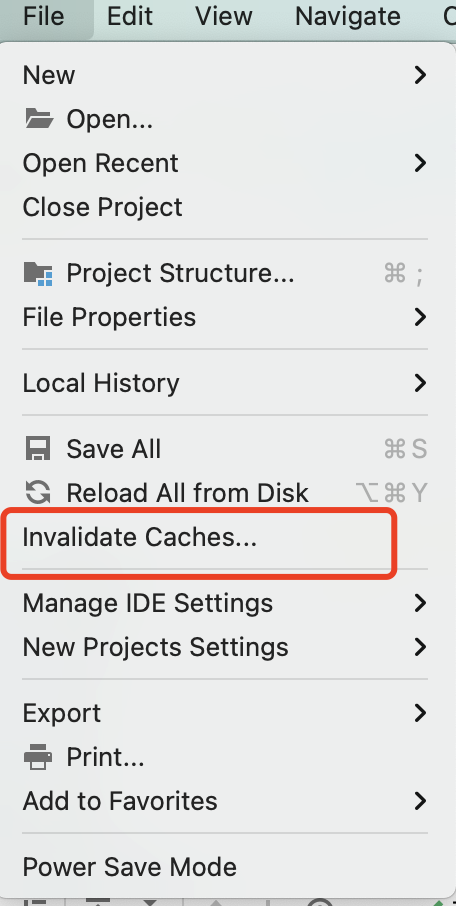The height and width of the screenshot is (906, 456).
Task: Click the Project Structure icon
Action: pos(38,273)
